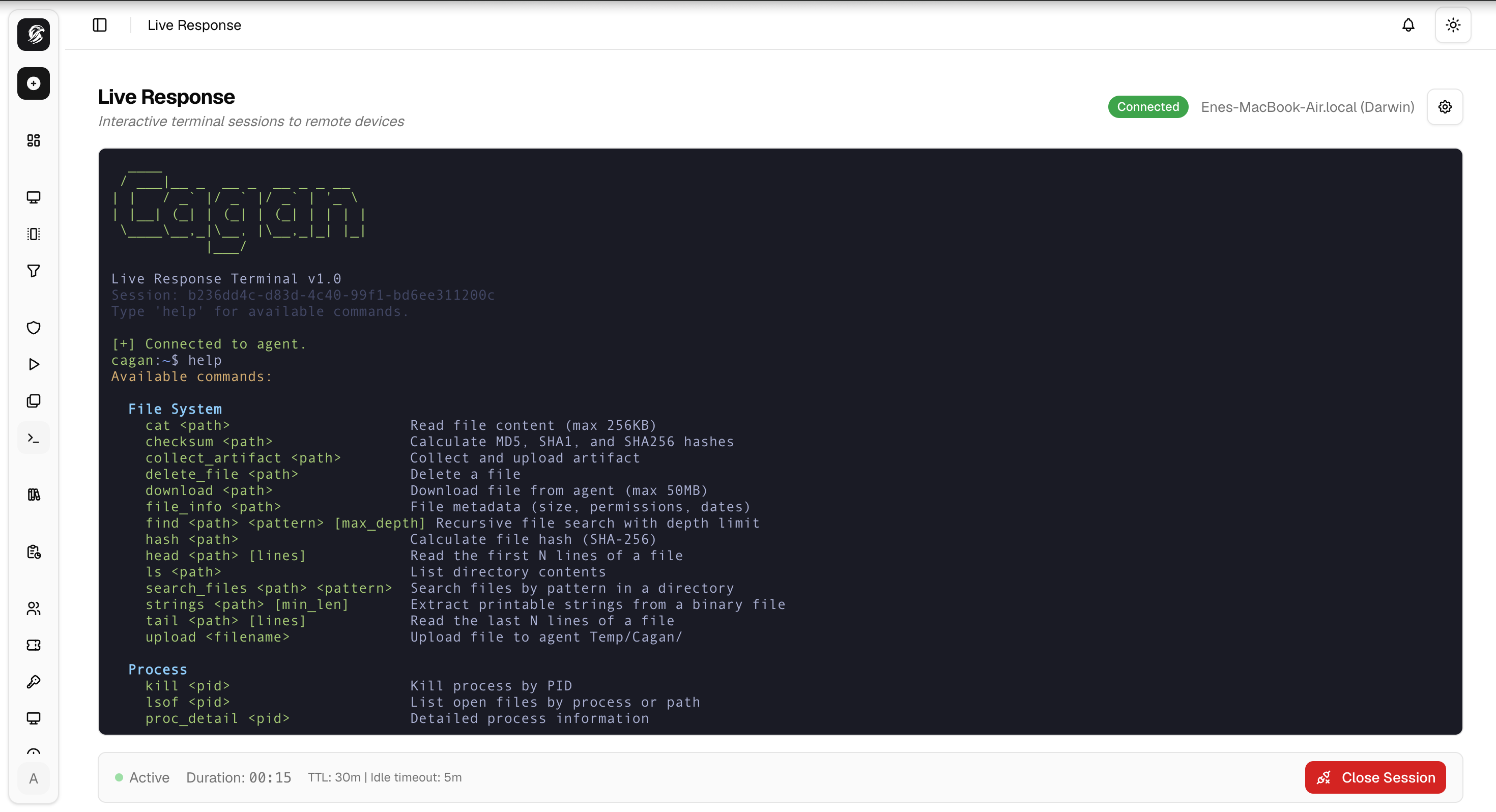Image resolution: width=1496 pixels, height=812 pixels.
Task: Toggle the Connected status badge
Action: tap(1147, 106)
